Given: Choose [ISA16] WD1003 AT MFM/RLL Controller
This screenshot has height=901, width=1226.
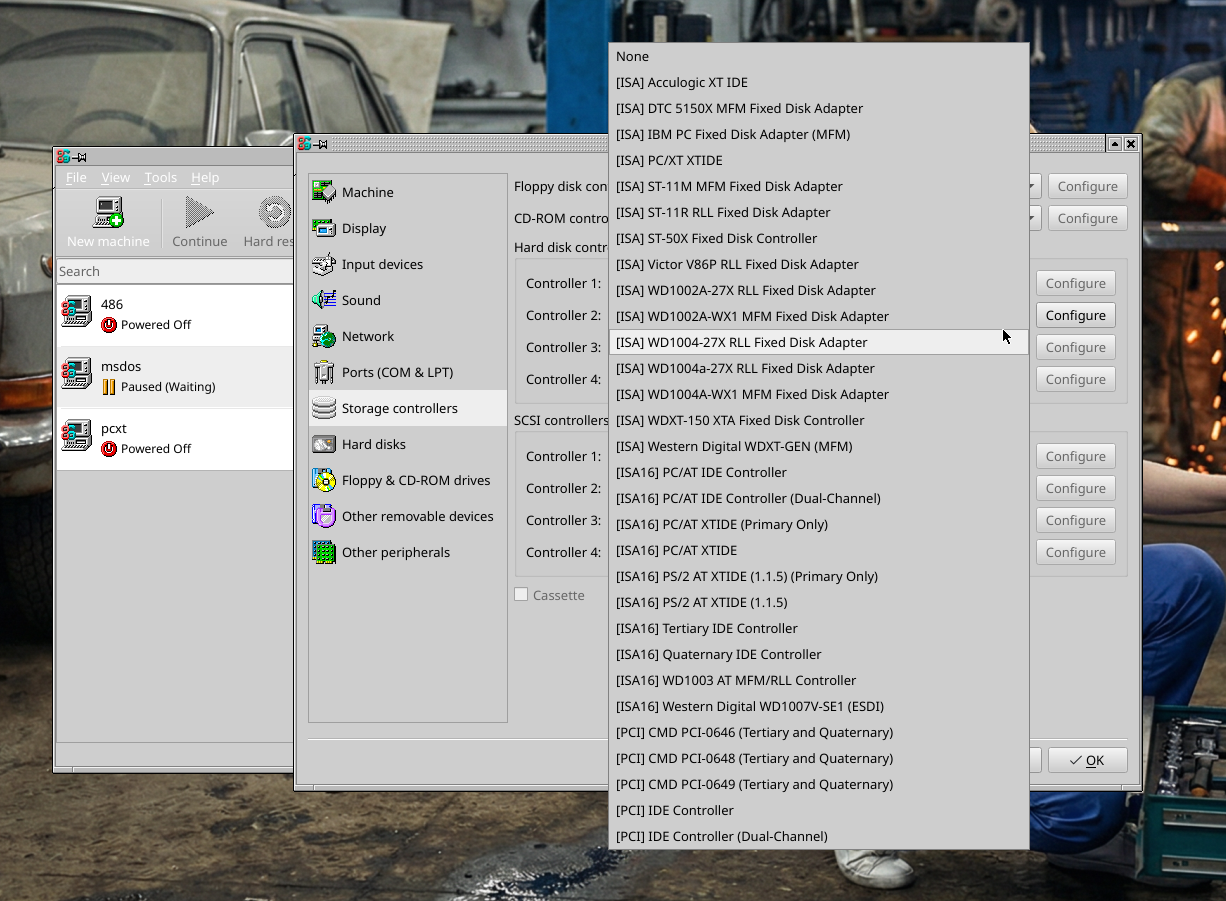Looking at the screenshot, I should point(819,680).
